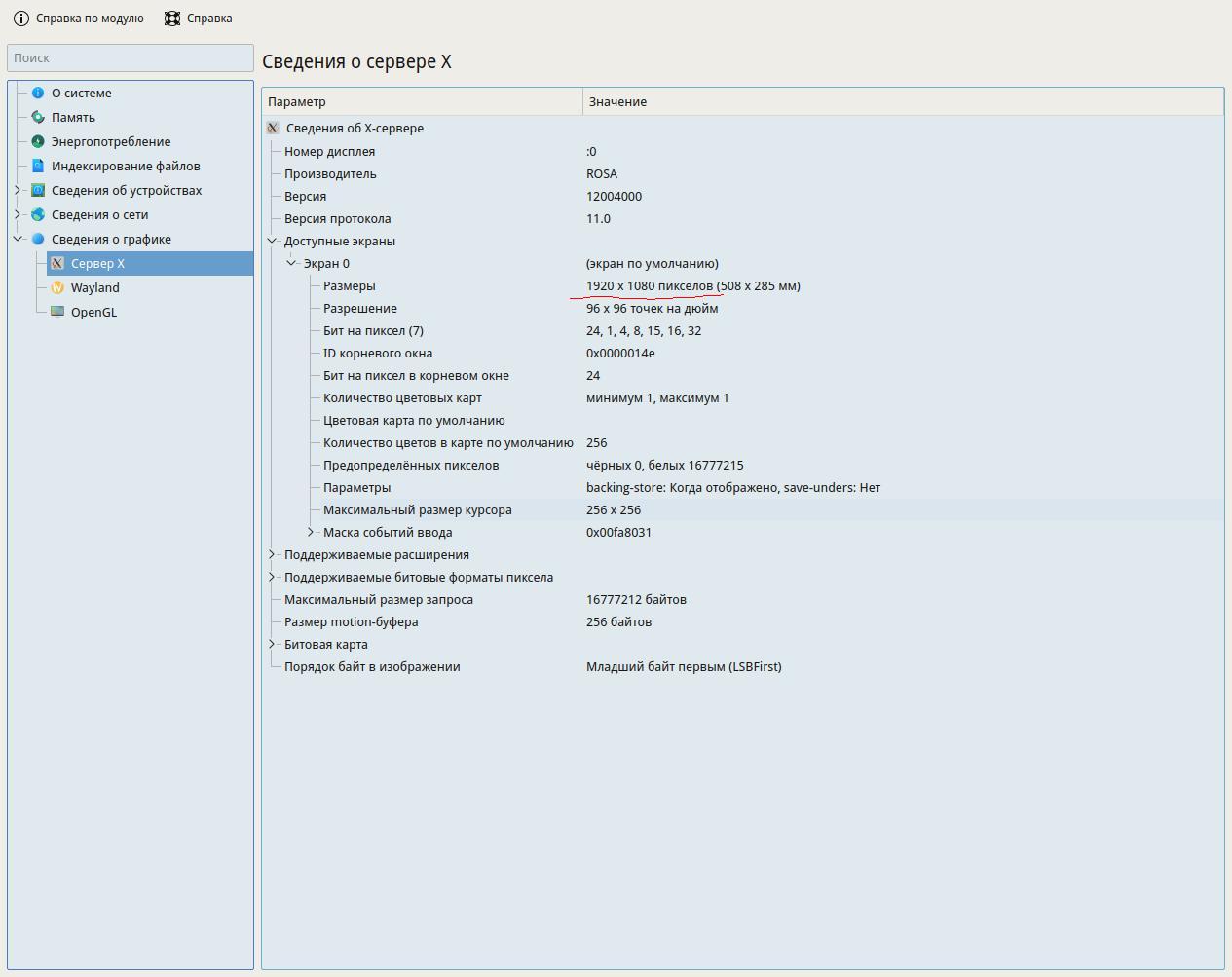Click the Сведения об устройствах icon
The image size is (1232, 977).
38,190
